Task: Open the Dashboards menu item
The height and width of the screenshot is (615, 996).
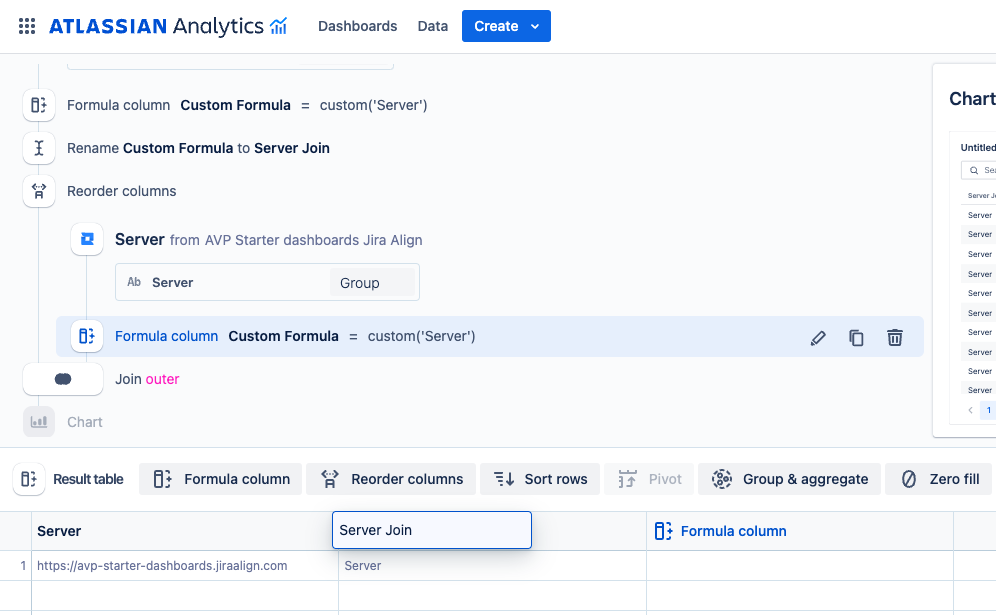Action: coord(358,26)
